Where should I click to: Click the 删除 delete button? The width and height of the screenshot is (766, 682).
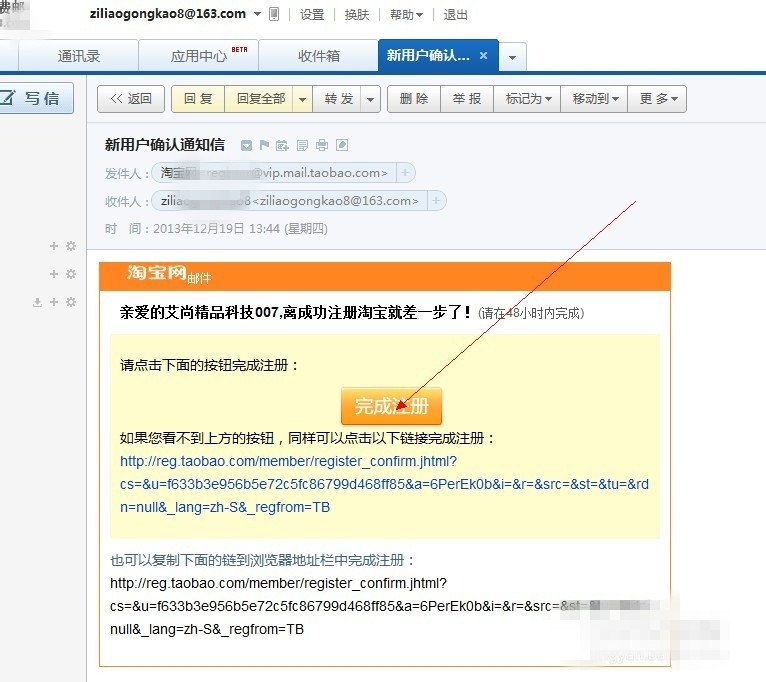click(x=414, y=99)
